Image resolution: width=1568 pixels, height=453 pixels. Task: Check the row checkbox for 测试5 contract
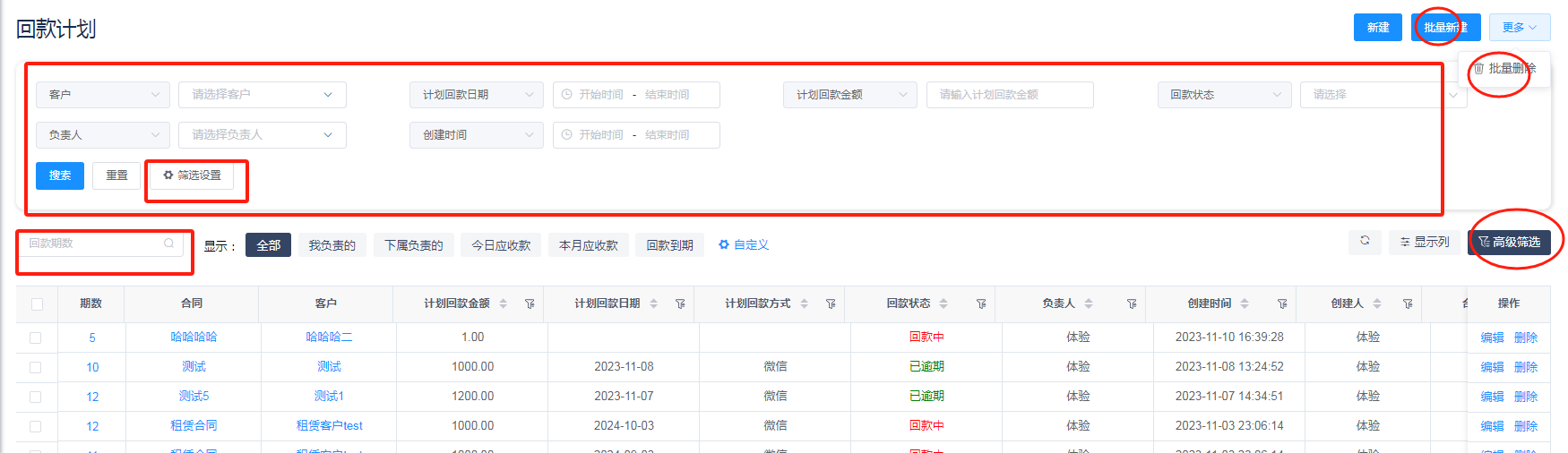coord(36,397)
